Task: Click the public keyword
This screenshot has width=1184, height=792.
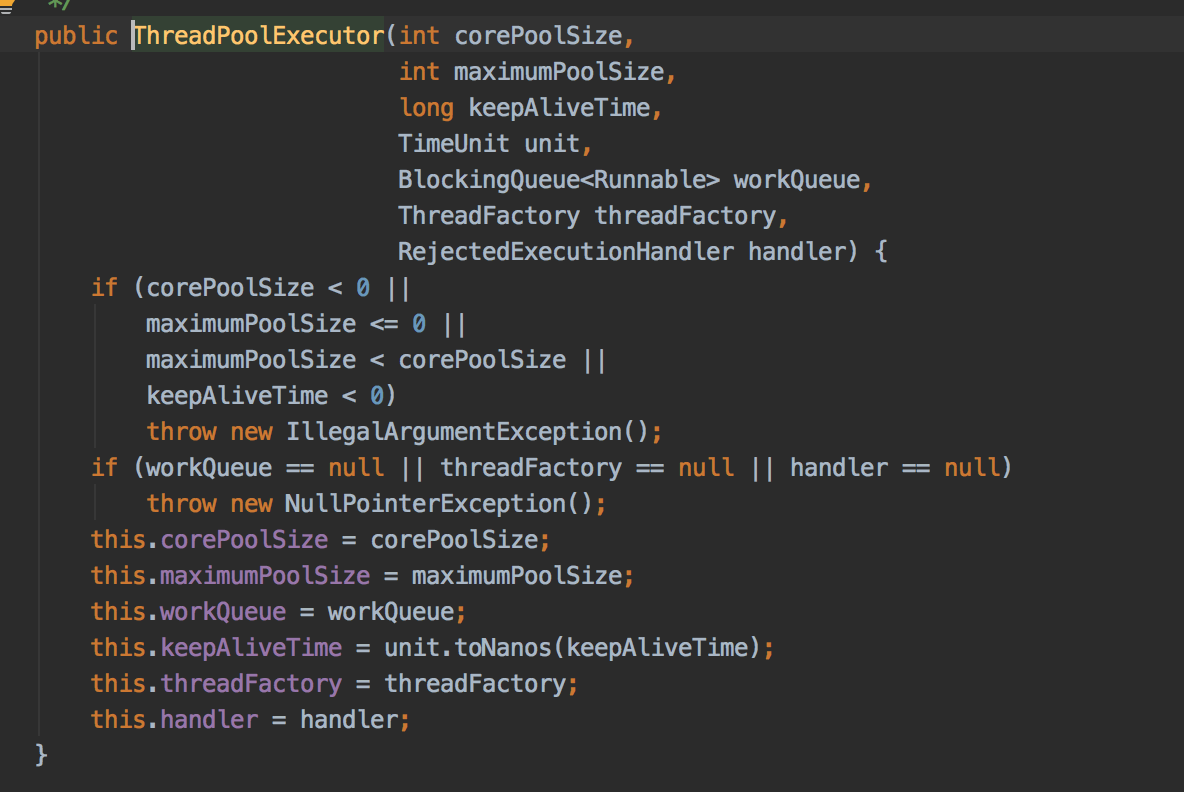Action: pyautogui.click(x=76, y=36)
